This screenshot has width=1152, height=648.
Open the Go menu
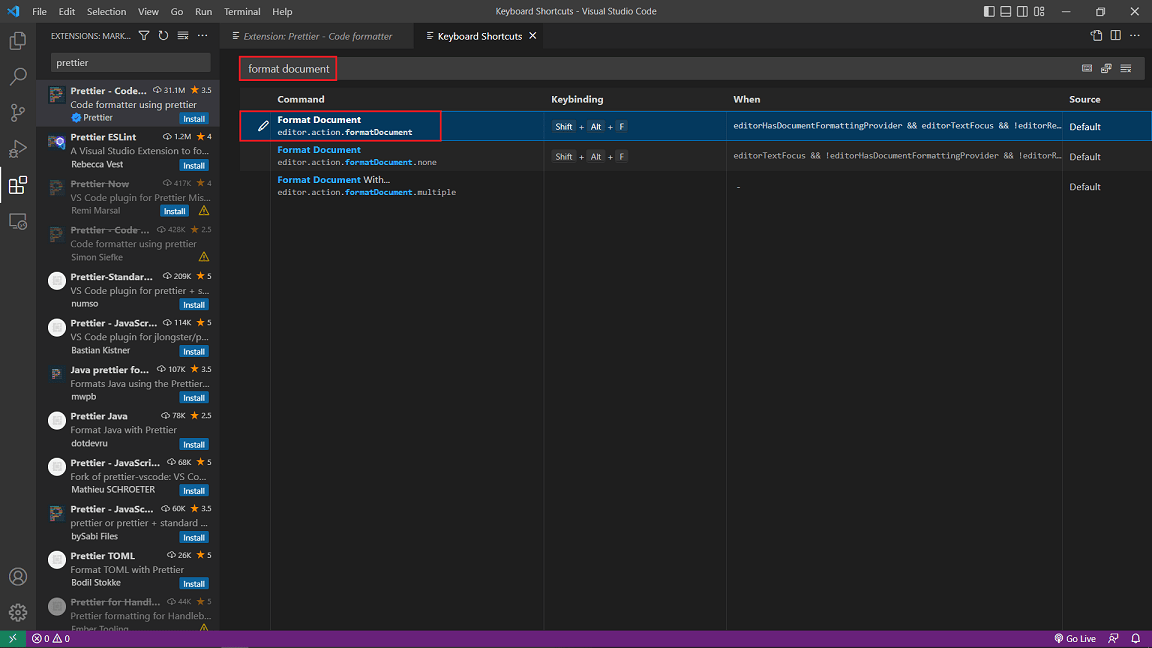pos(177,12)
